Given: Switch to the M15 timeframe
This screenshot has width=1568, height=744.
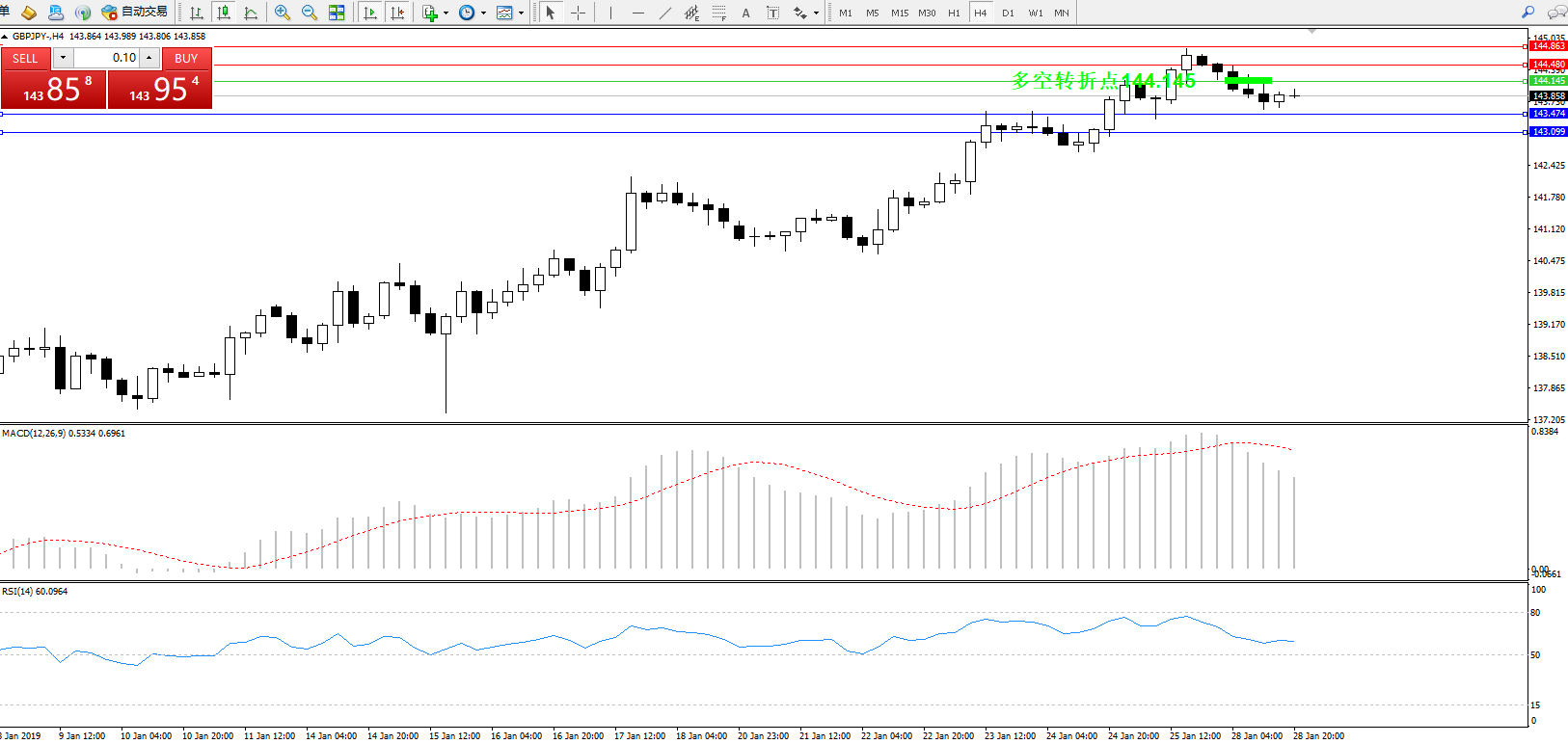Looking at the screenshot, I should click(900, 13).
